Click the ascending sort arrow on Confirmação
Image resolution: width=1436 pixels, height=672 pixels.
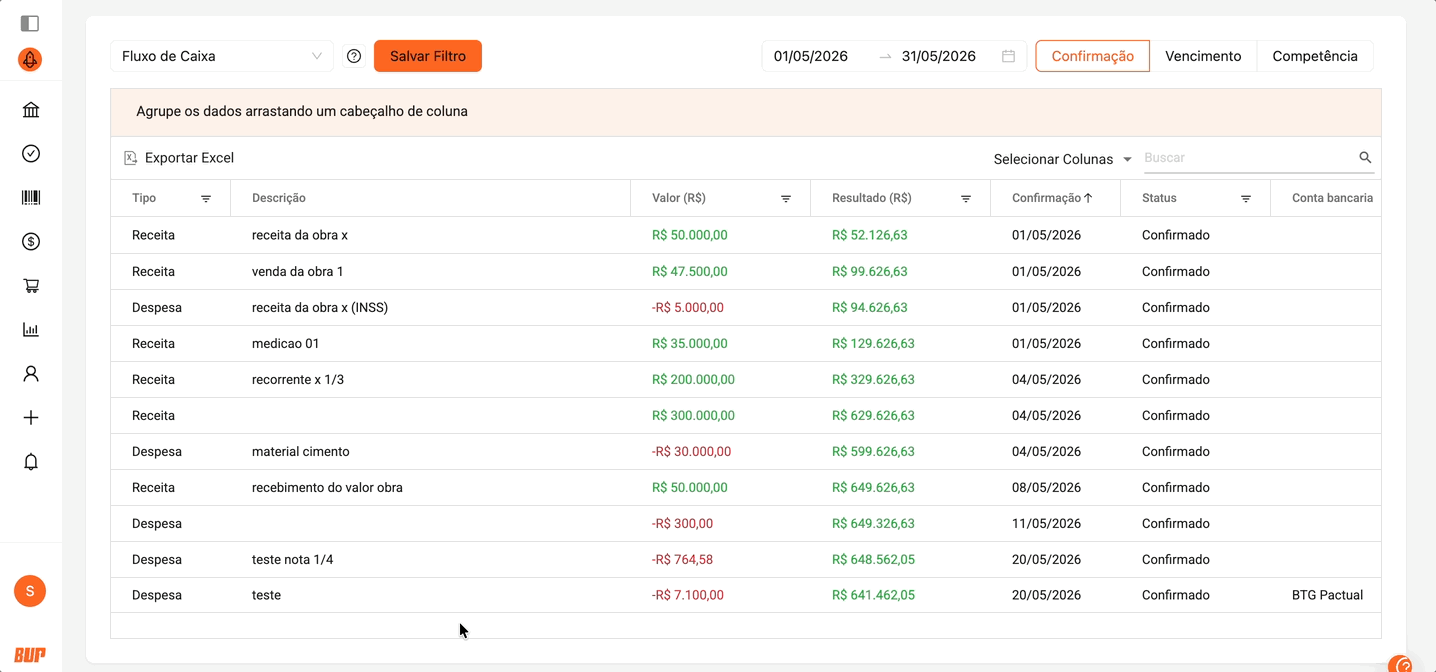pyautogui.click(x=1088, y=198)
